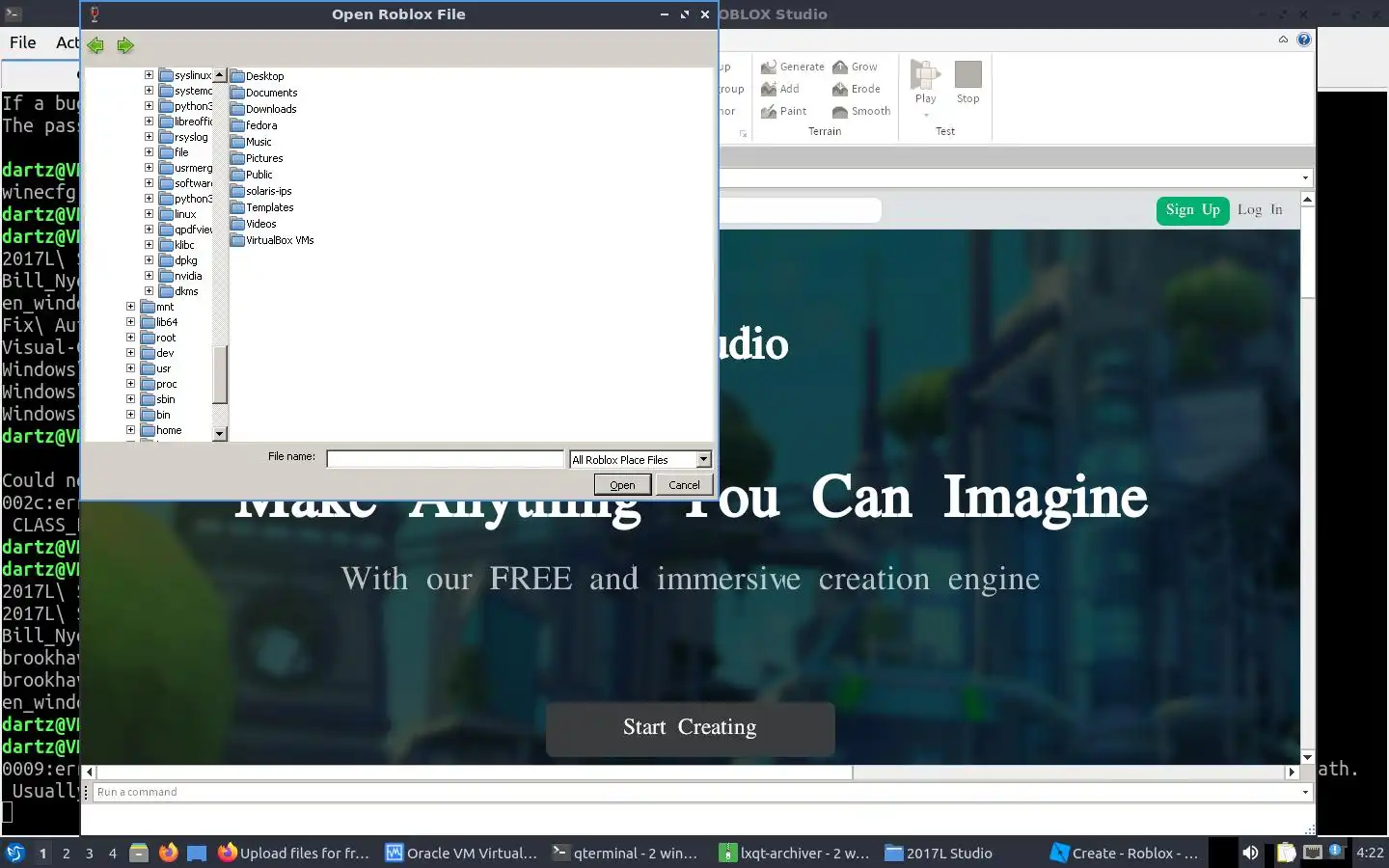Launch Firefox from the taskbar

(169, 853)
